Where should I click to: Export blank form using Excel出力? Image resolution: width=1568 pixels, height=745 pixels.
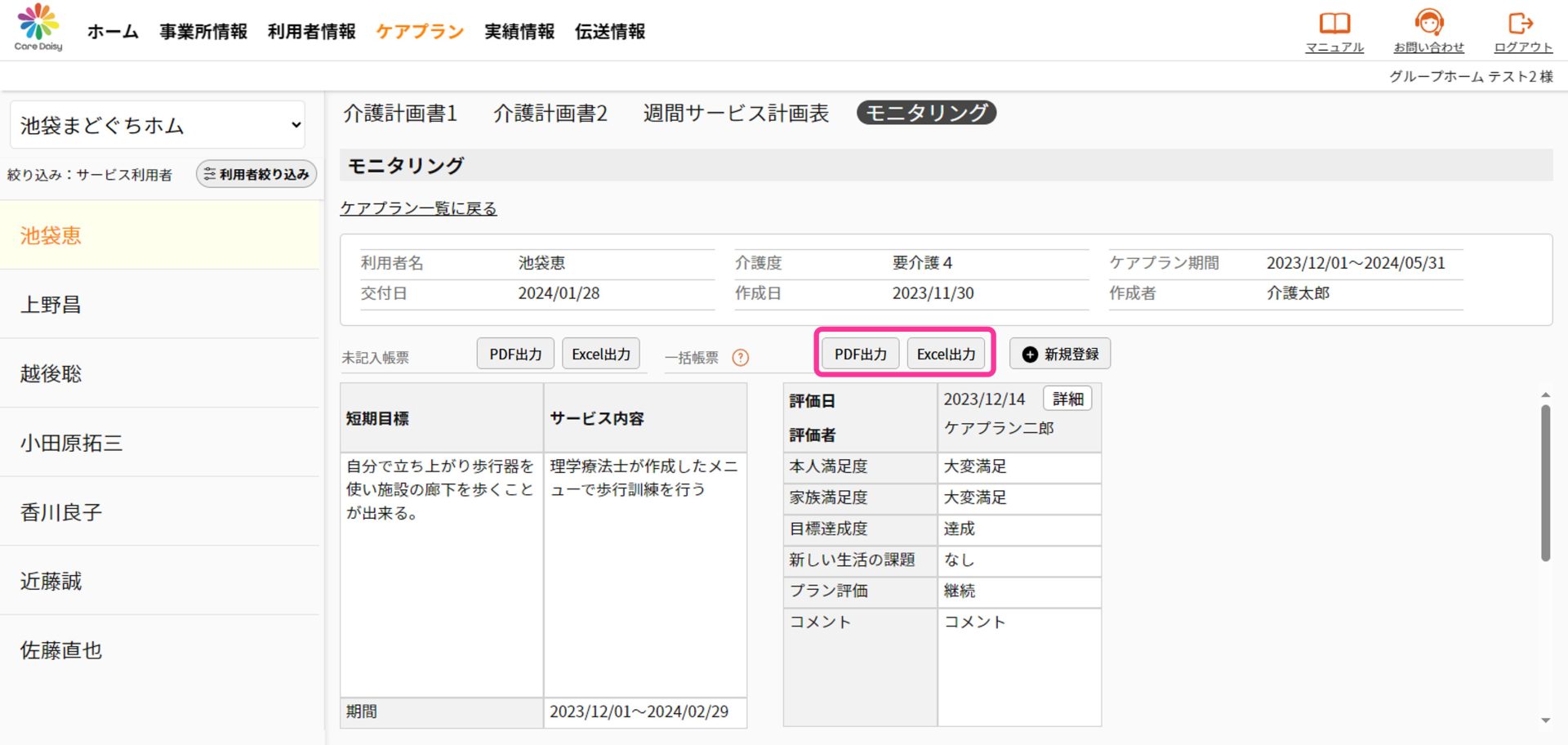(x=600, y=354)
